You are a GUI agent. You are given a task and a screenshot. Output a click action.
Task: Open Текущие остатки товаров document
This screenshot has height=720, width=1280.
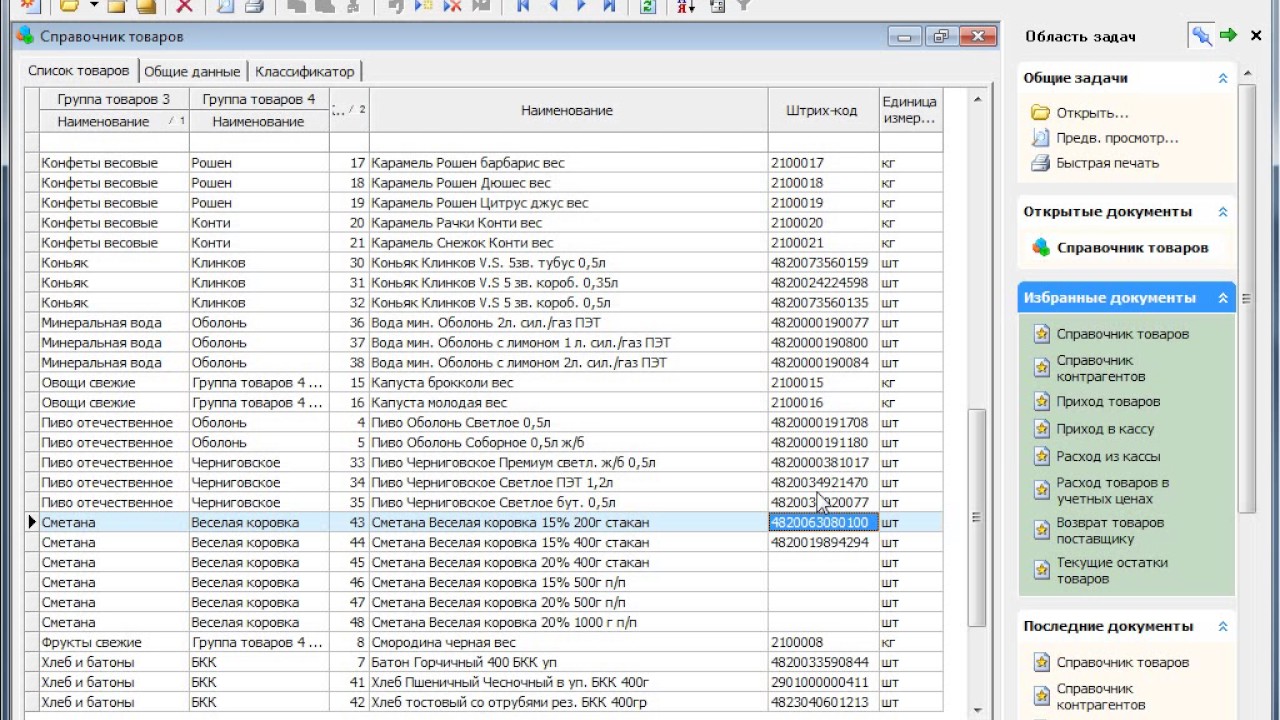[1112, 570]
